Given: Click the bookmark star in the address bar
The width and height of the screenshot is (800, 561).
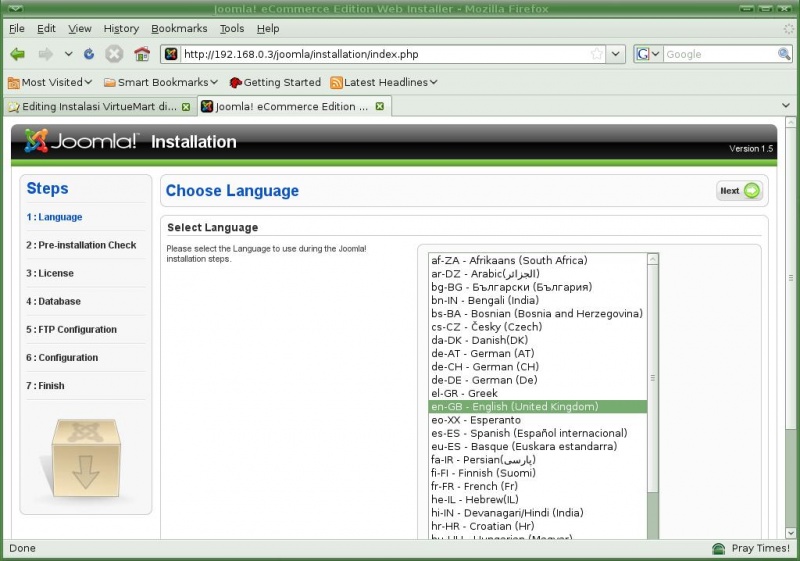Looking at the screenshot, I should (597, 54).
